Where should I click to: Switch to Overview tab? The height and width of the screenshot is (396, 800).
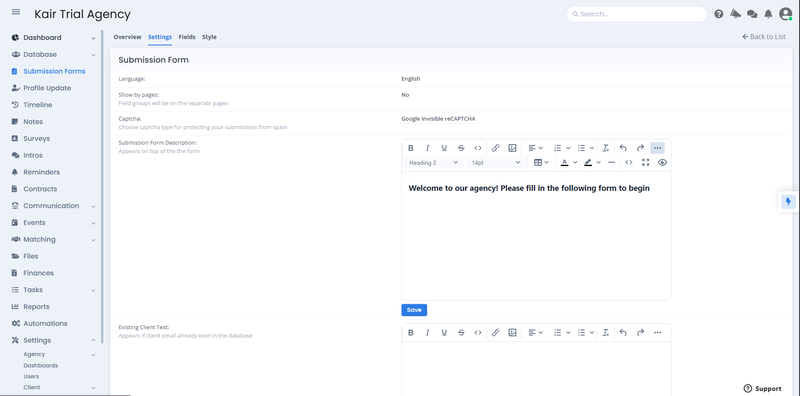127,37
